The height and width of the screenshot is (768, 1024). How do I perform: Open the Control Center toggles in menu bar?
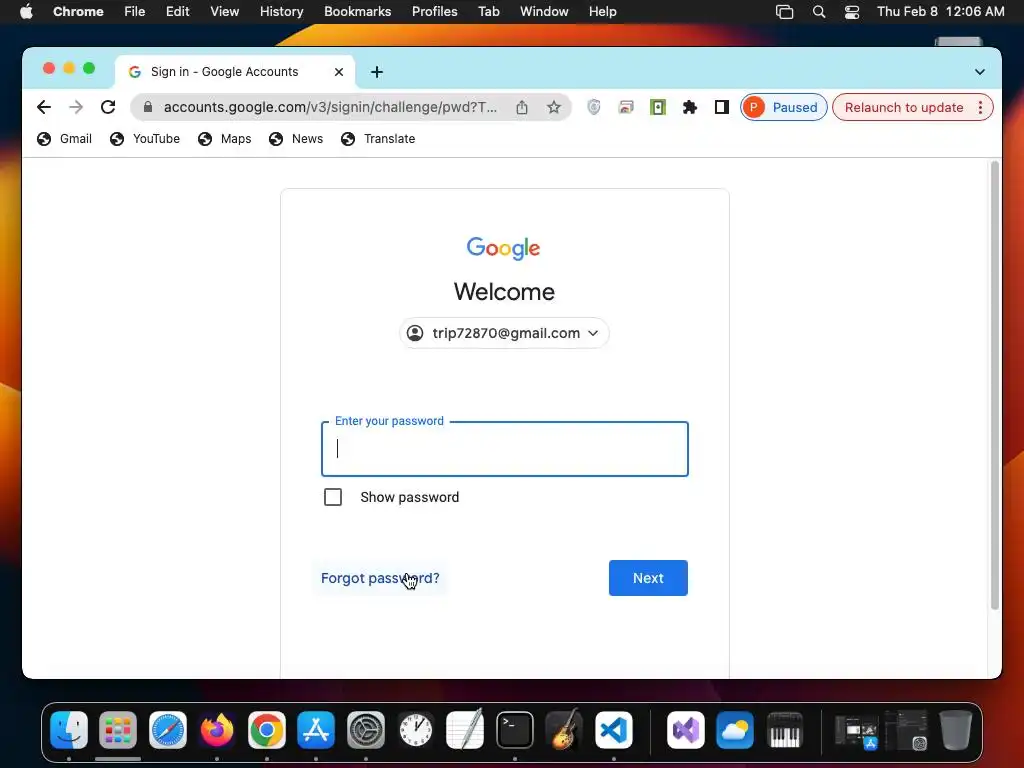point(852,12)
